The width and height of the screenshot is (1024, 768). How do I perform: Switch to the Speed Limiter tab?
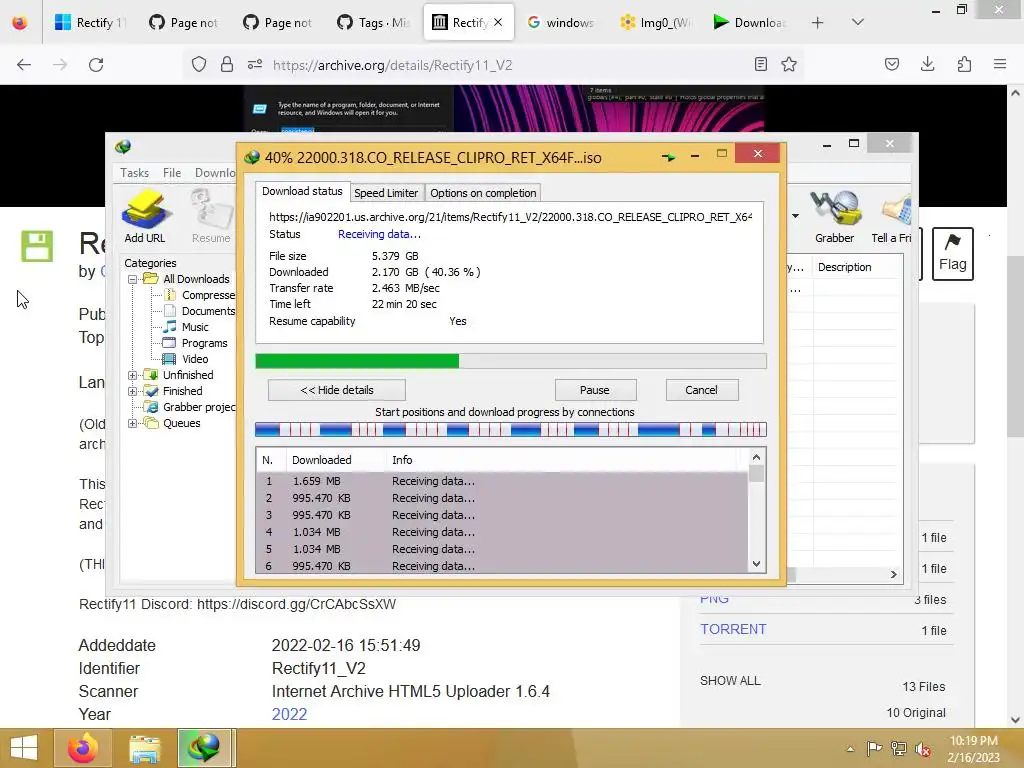coord(386,193)
